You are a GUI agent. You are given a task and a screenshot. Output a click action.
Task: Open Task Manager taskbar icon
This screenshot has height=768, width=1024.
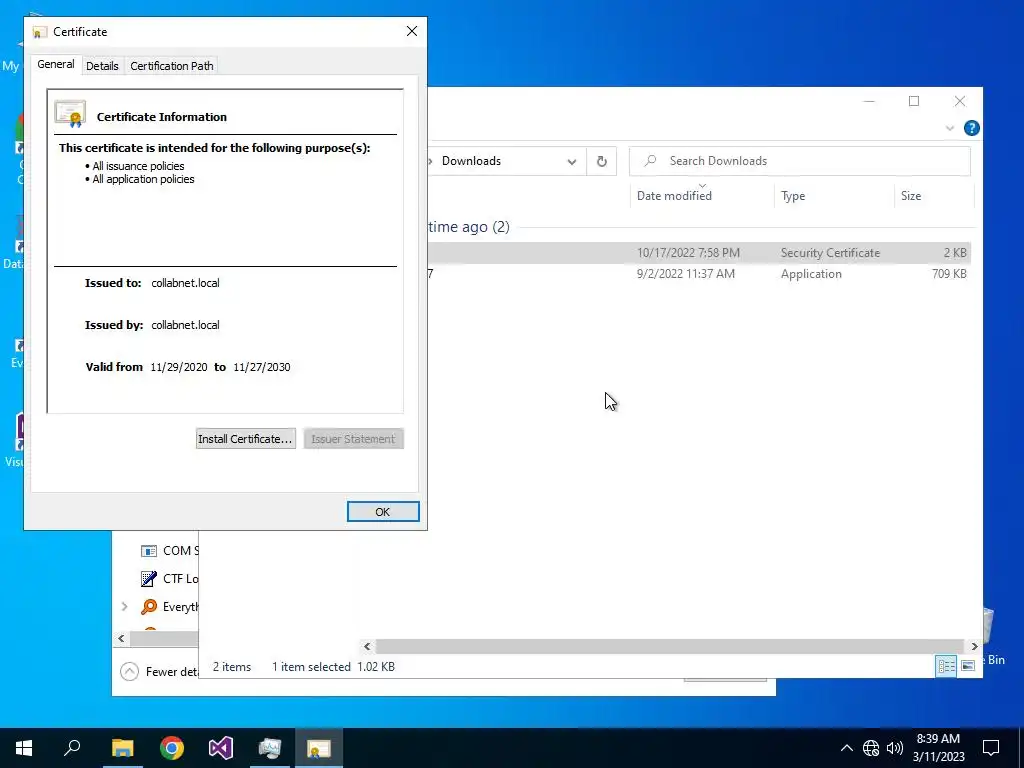270,748
